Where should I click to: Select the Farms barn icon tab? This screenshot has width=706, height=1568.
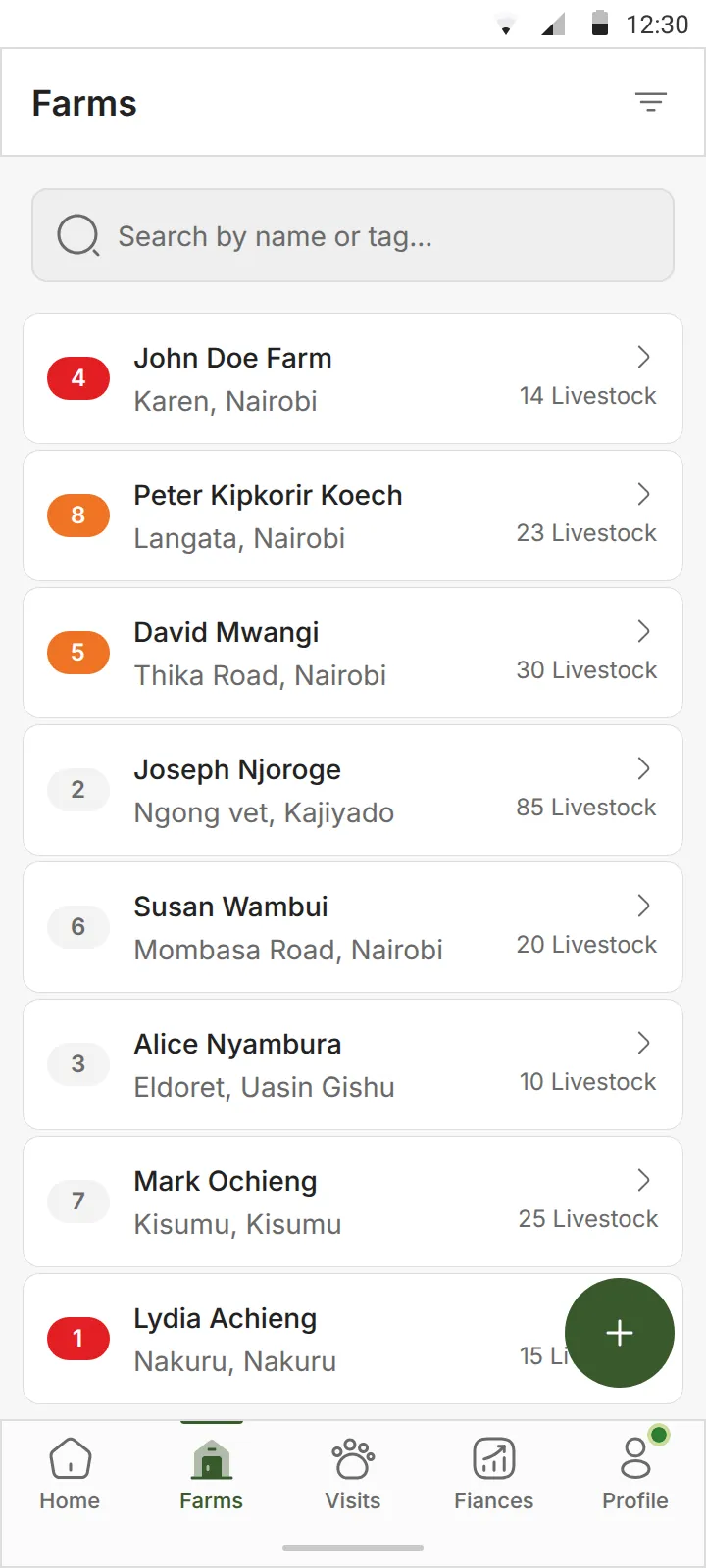point(212,1458)
